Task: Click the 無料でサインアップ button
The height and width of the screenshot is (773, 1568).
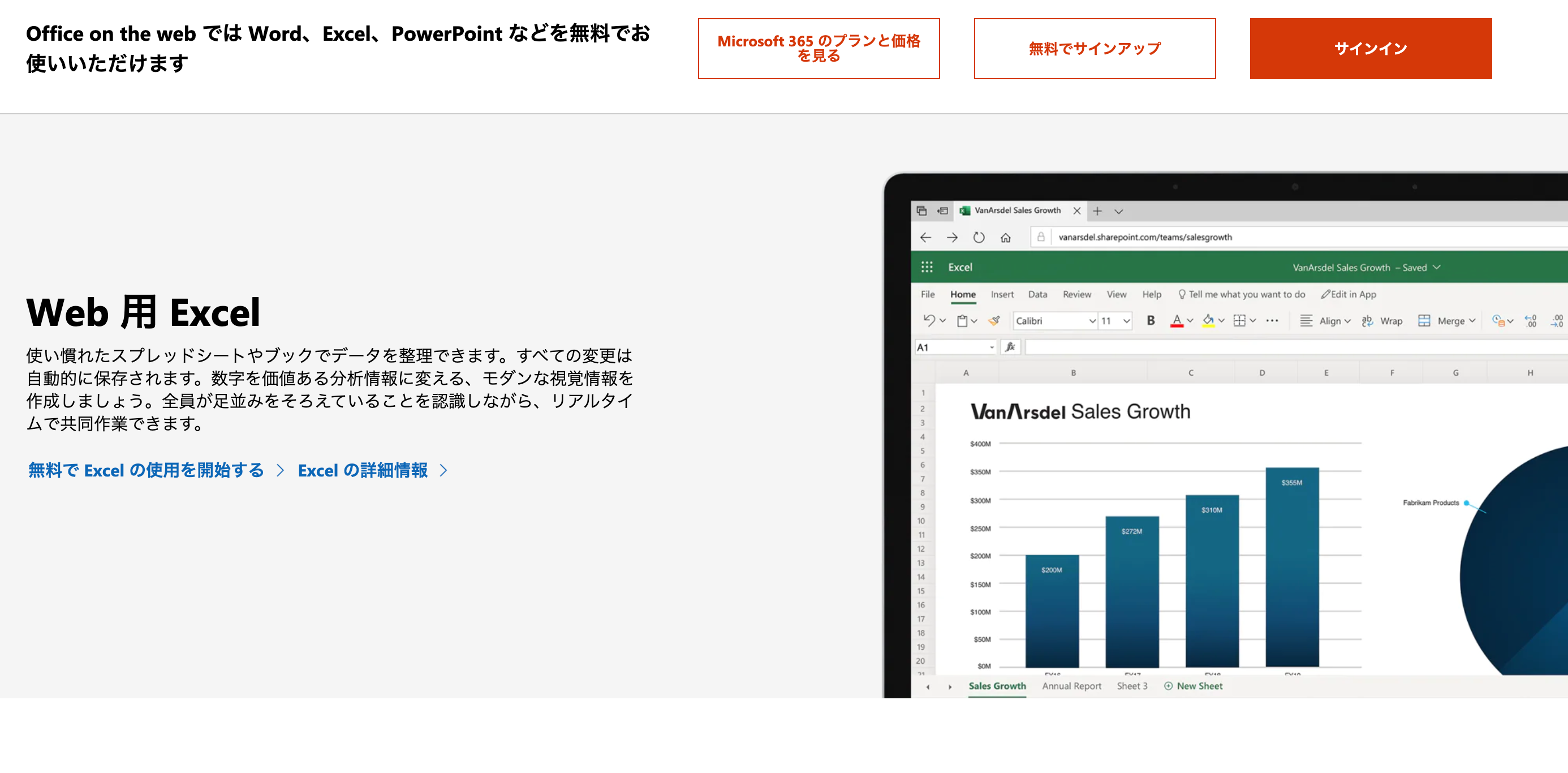Action: 1095,48
